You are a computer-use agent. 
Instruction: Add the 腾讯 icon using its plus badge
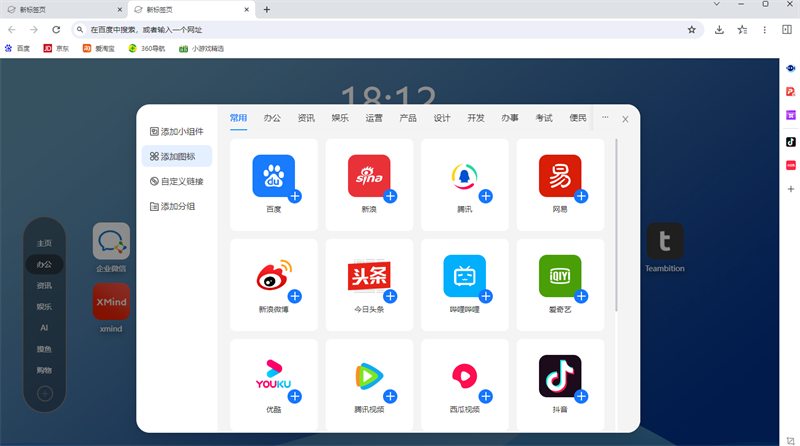[486, 196]
